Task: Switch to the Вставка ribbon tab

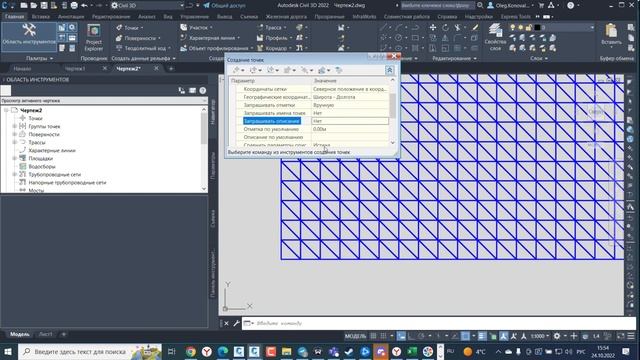Action: pos(40,17)
